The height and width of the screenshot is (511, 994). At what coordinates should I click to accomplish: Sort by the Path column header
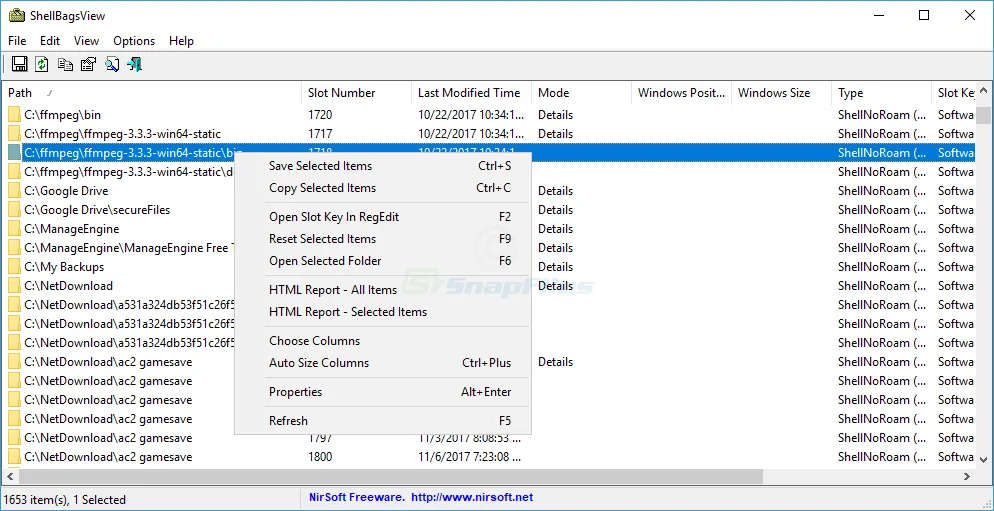pos(152,93)
